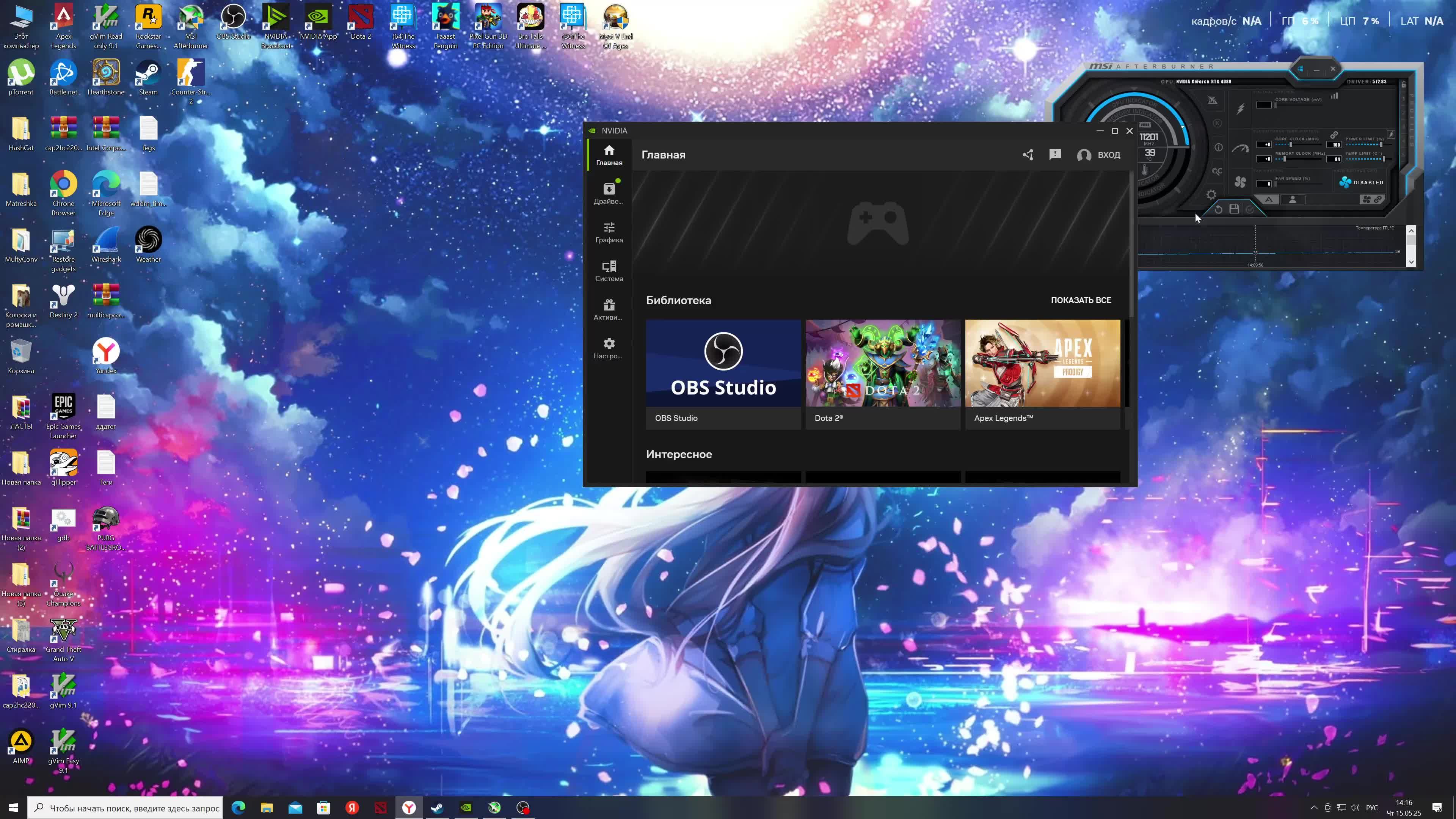Click Afterburner Memory Clock slider handle
Image resolution: width=1456 pixels, height=819 pixels.
tap(1284, 159)
